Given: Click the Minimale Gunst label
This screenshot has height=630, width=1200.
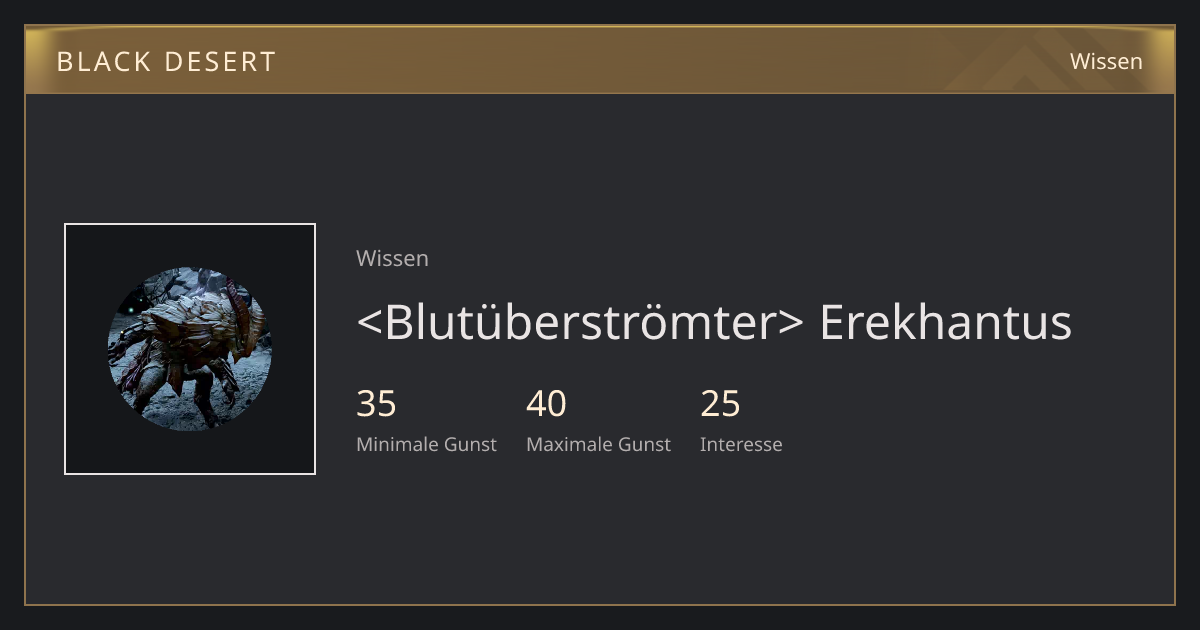Looking at the screenshot, I should pos(426,444).
